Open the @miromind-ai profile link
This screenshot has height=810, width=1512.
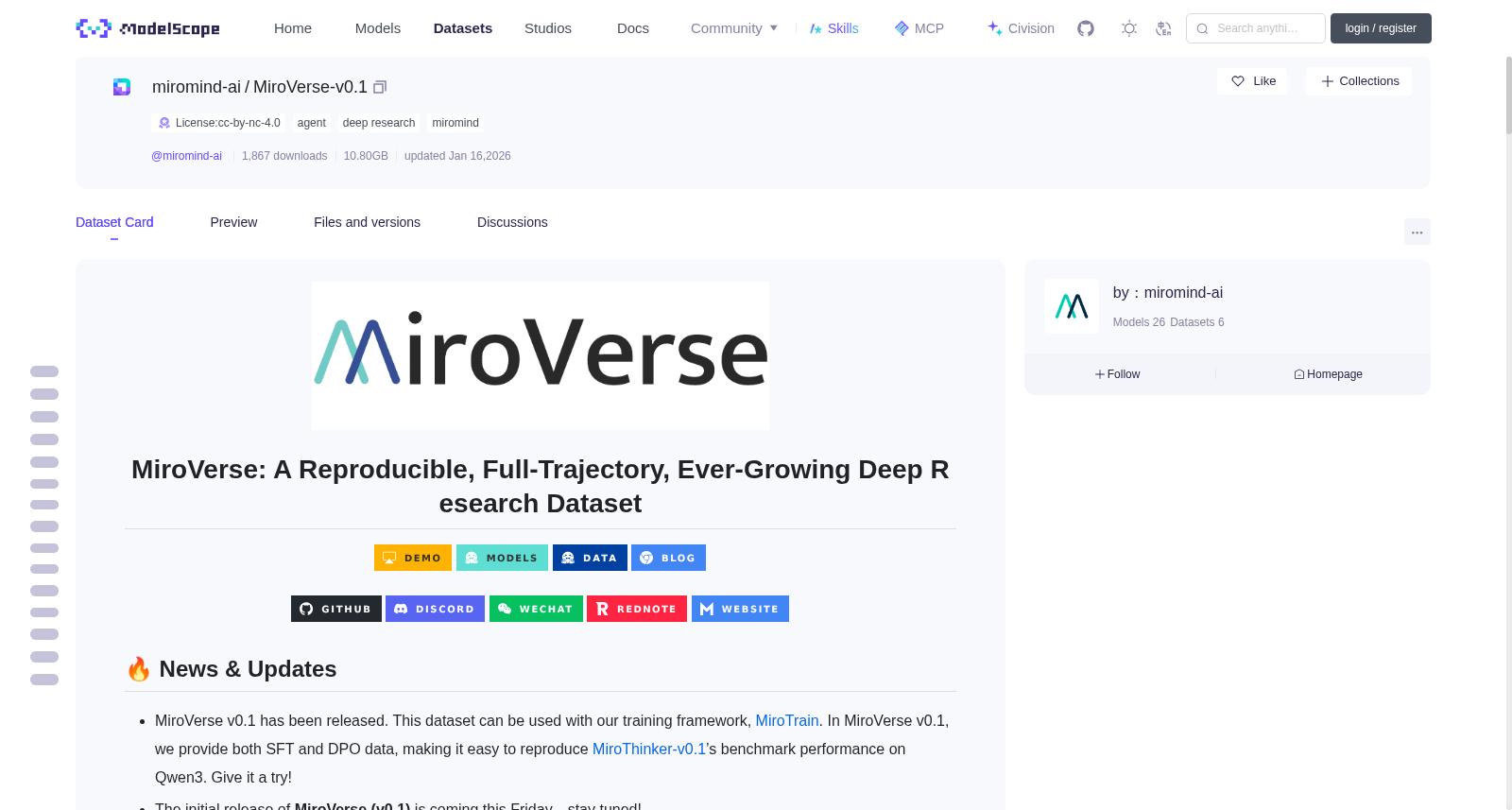[186, 156]
